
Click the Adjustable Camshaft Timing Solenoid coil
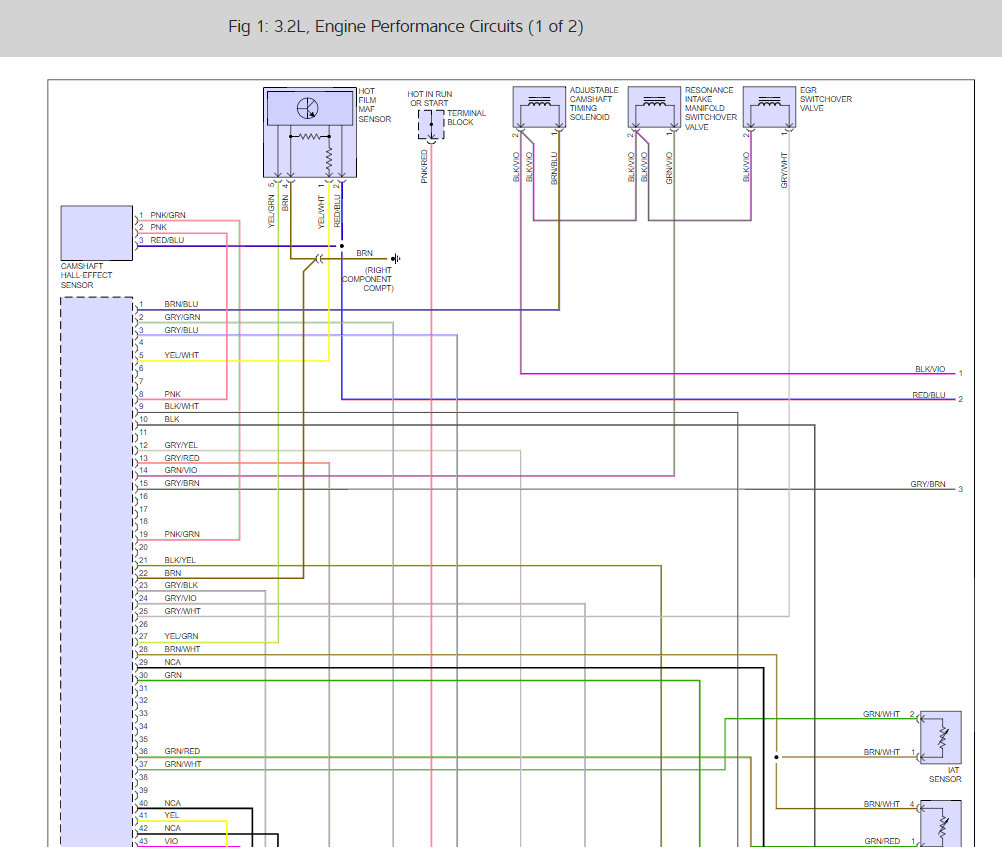[539, 107]
